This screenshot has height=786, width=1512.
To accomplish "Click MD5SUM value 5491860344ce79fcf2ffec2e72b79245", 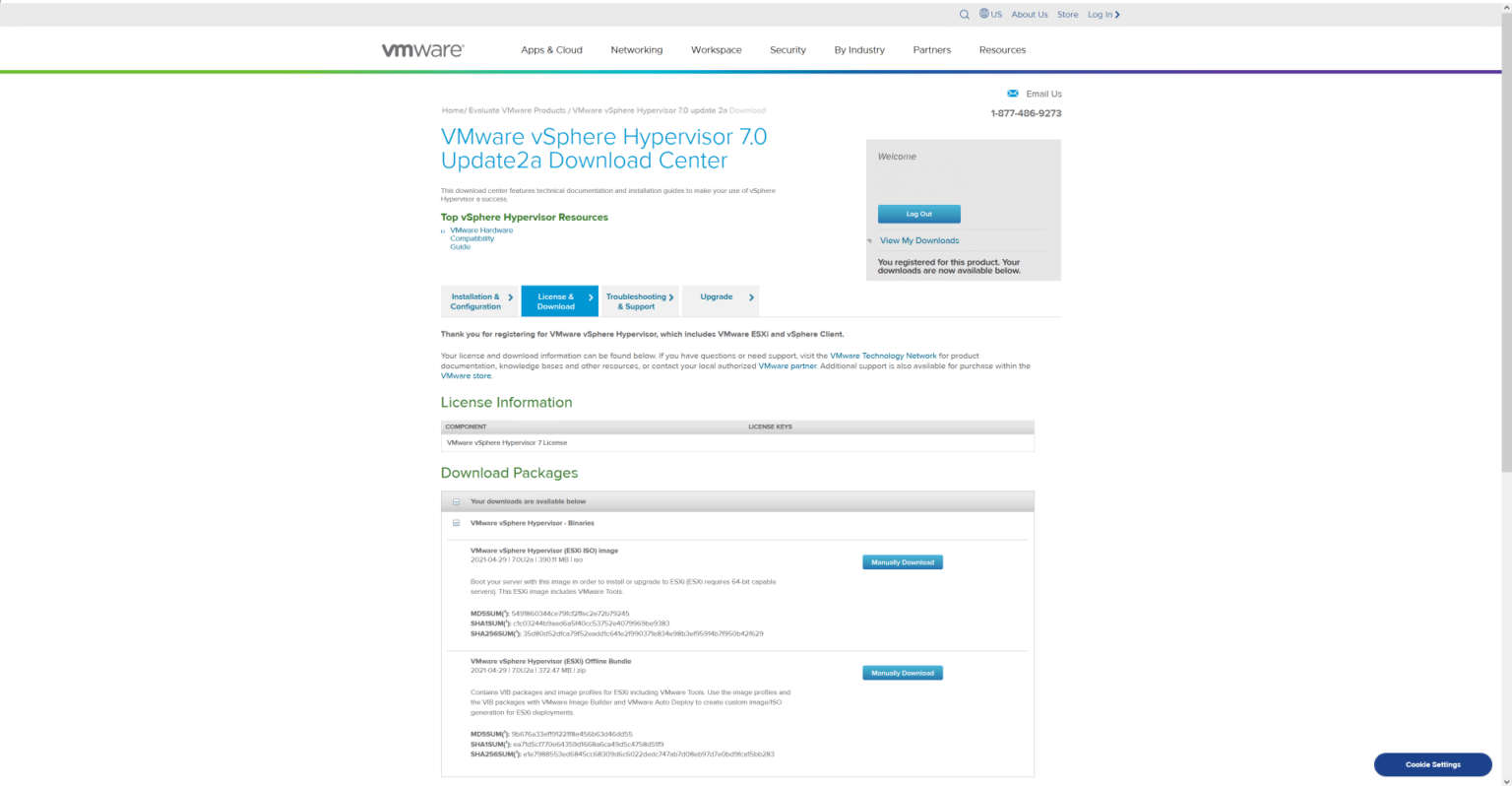I will pyautogui.click(x=570, y=614).
